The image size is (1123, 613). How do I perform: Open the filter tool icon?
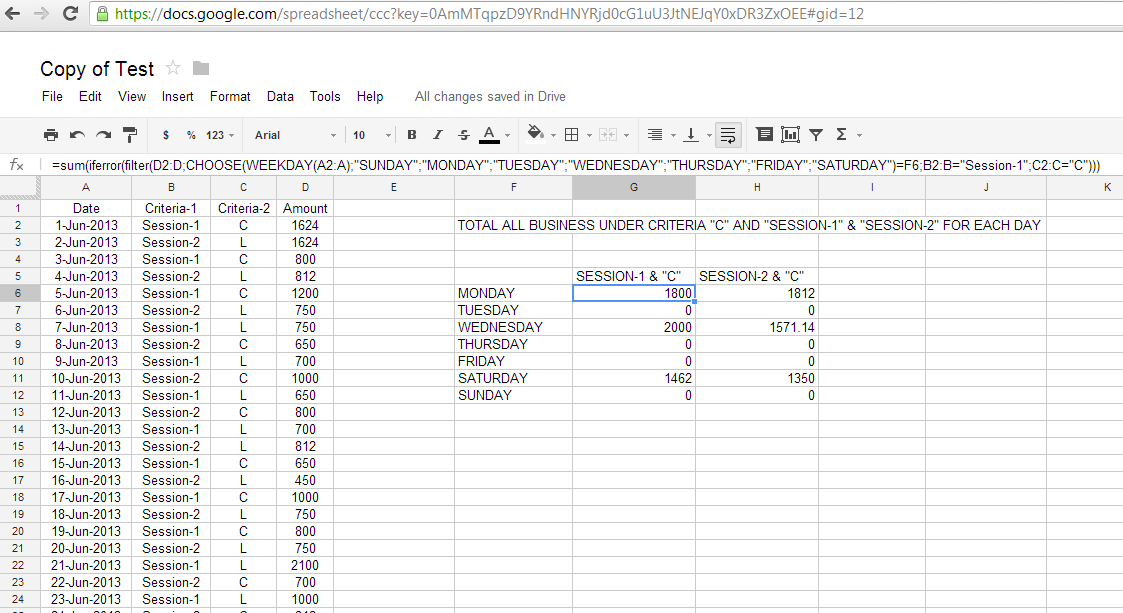click(x=815, y=134)
